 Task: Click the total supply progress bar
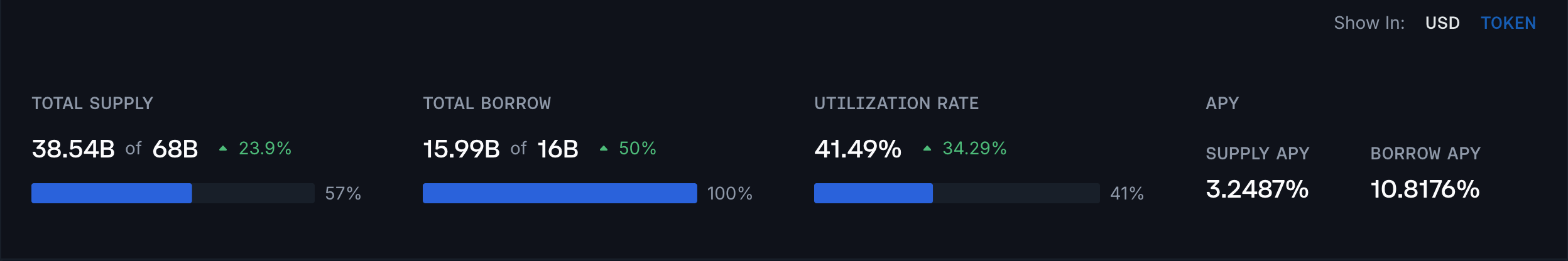click(173, 193)
